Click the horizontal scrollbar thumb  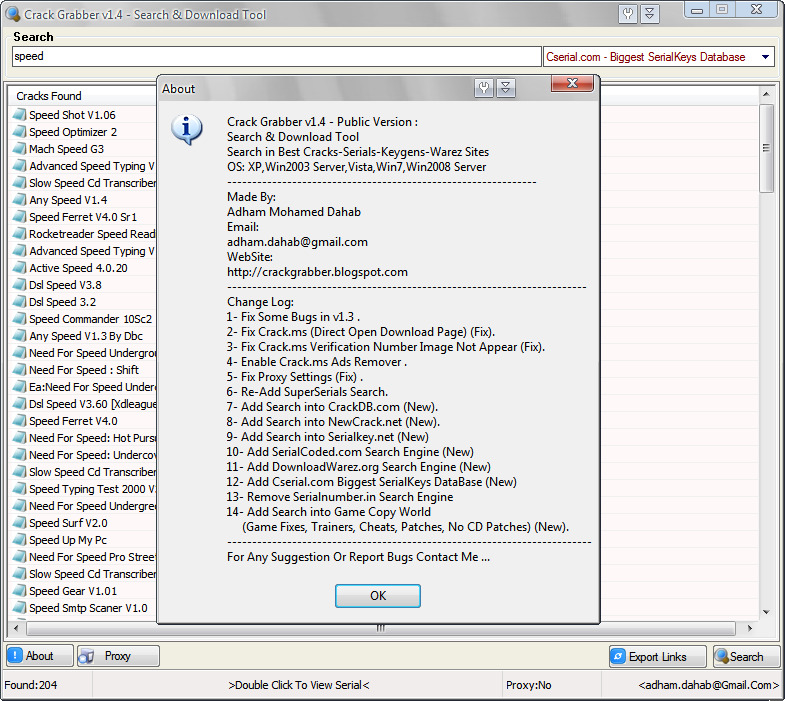[x=380, y=628]
